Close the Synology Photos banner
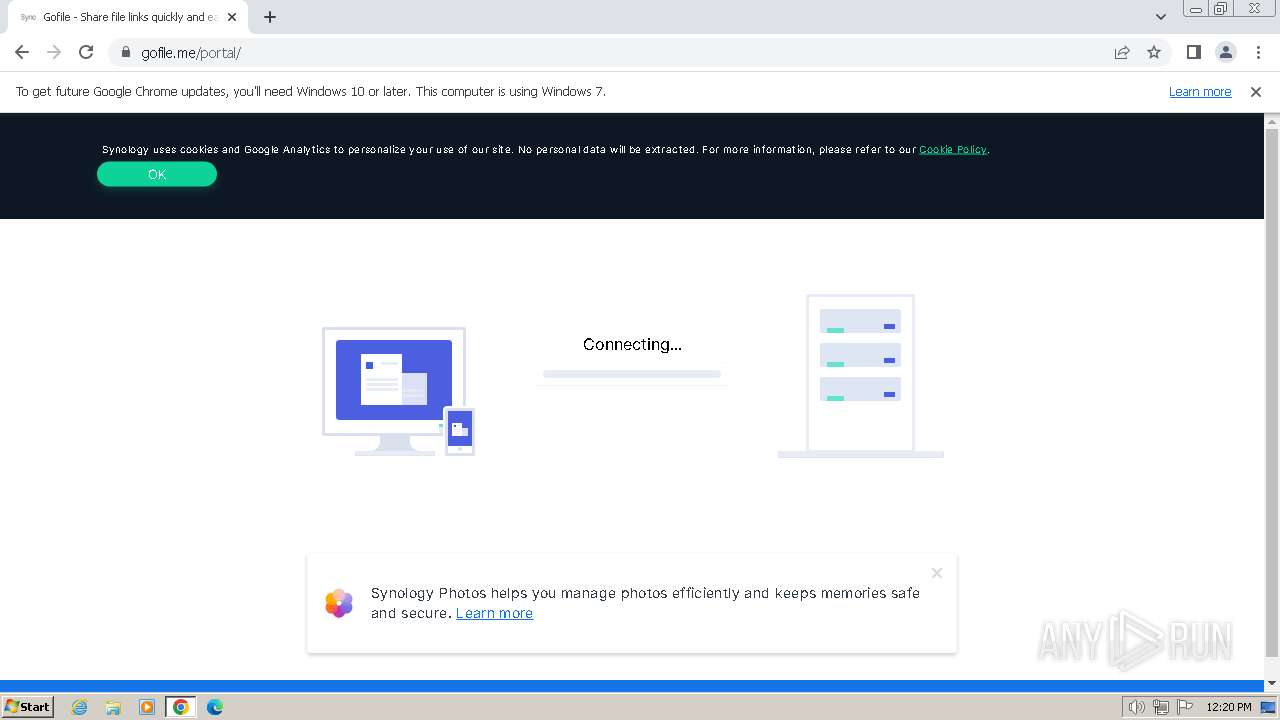Screen dimensions: 1280x720 pyautogui.click(x=937, y=573)
